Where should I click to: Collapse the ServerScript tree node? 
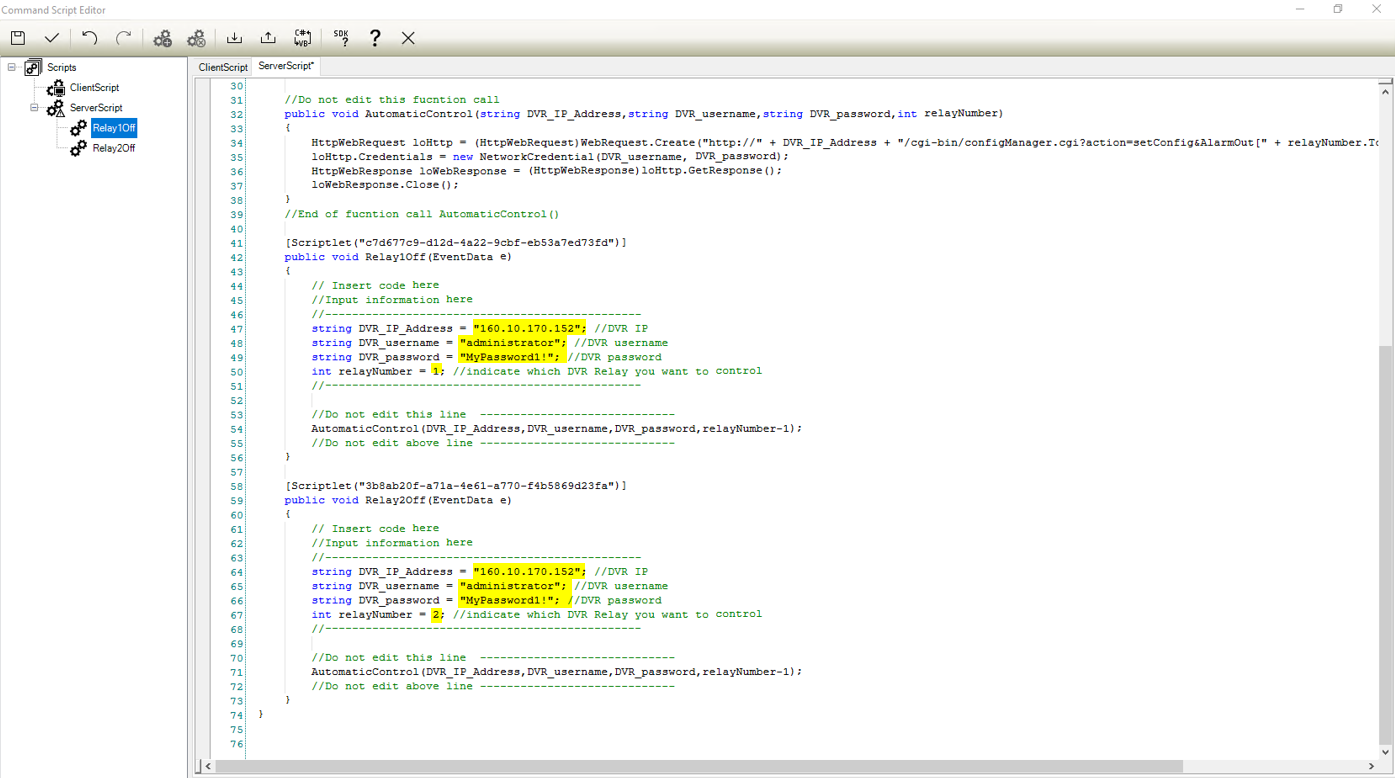[34, 107]
